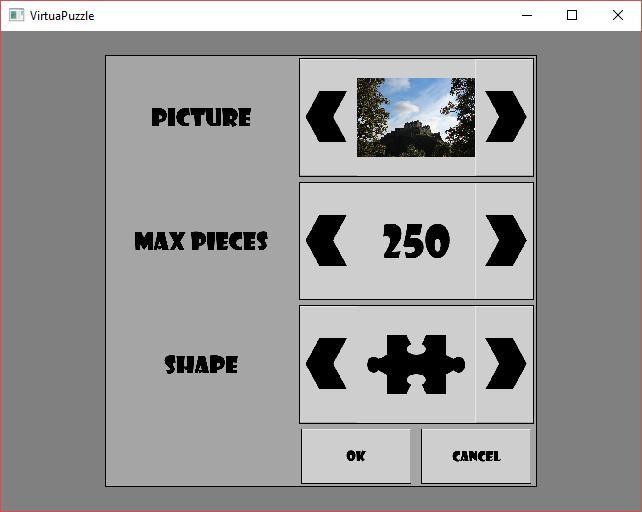This screenshot has width=642, height=512.
Task: Switch to the previous piece shape
Action: click(326, 363)
